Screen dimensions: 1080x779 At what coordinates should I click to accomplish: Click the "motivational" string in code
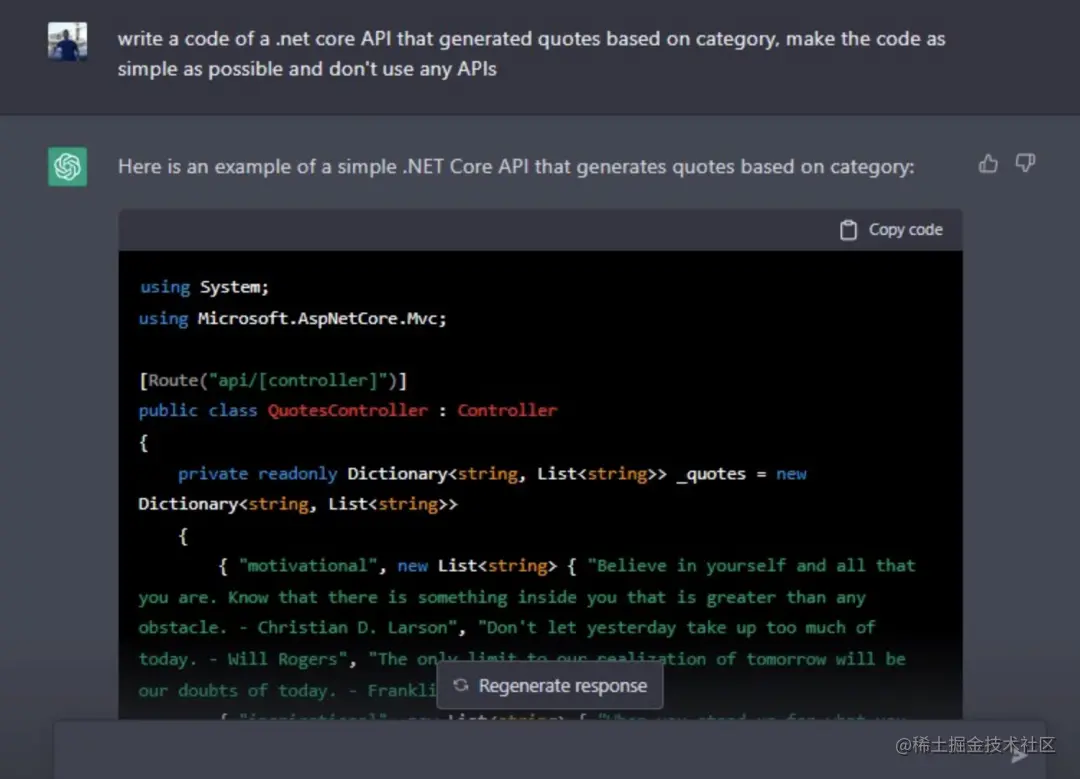[308, 566]
